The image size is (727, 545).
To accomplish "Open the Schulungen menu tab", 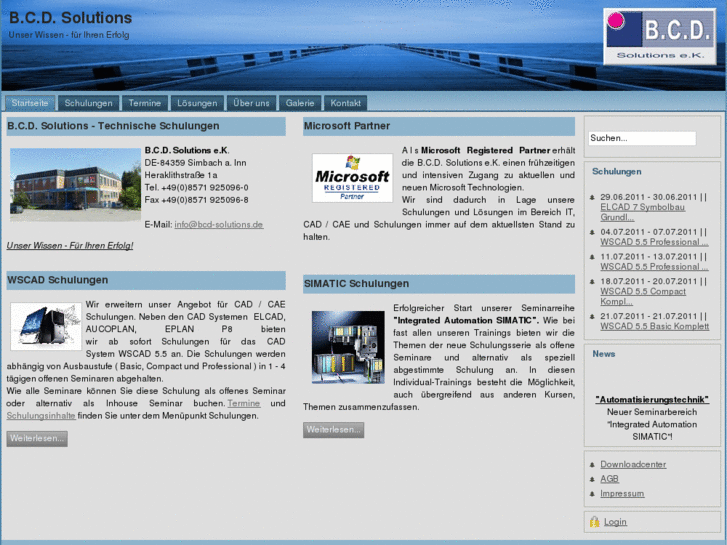I will [x=89, y=103].
